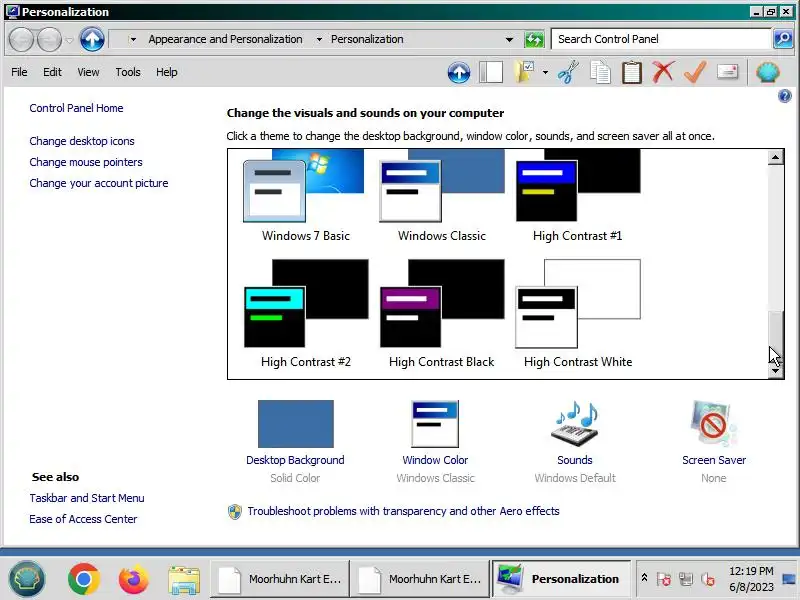This screenshot has width=800, height=600.
Task: Open Ease of Access Center link
Action: [x=83, y=519]
